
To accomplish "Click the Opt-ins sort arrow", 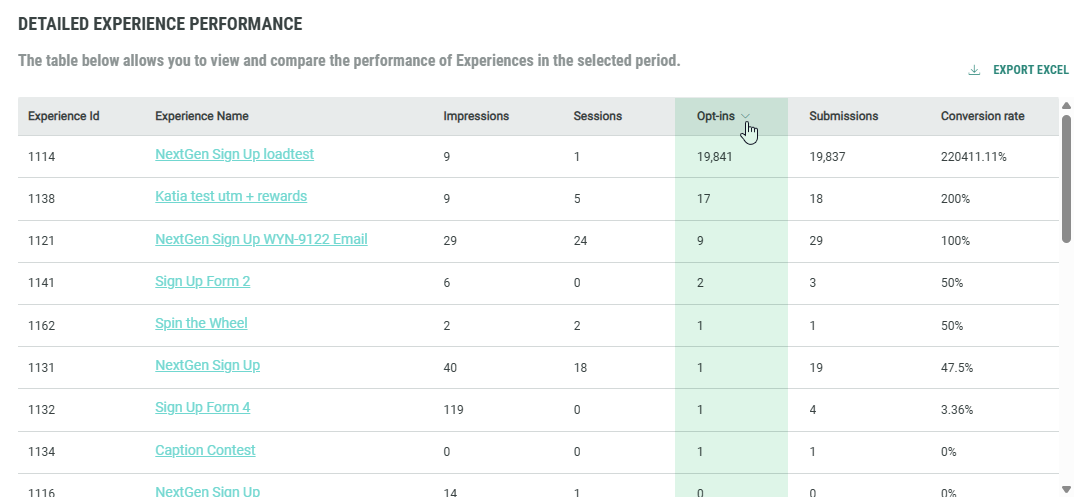I will [x=746, y=117].
